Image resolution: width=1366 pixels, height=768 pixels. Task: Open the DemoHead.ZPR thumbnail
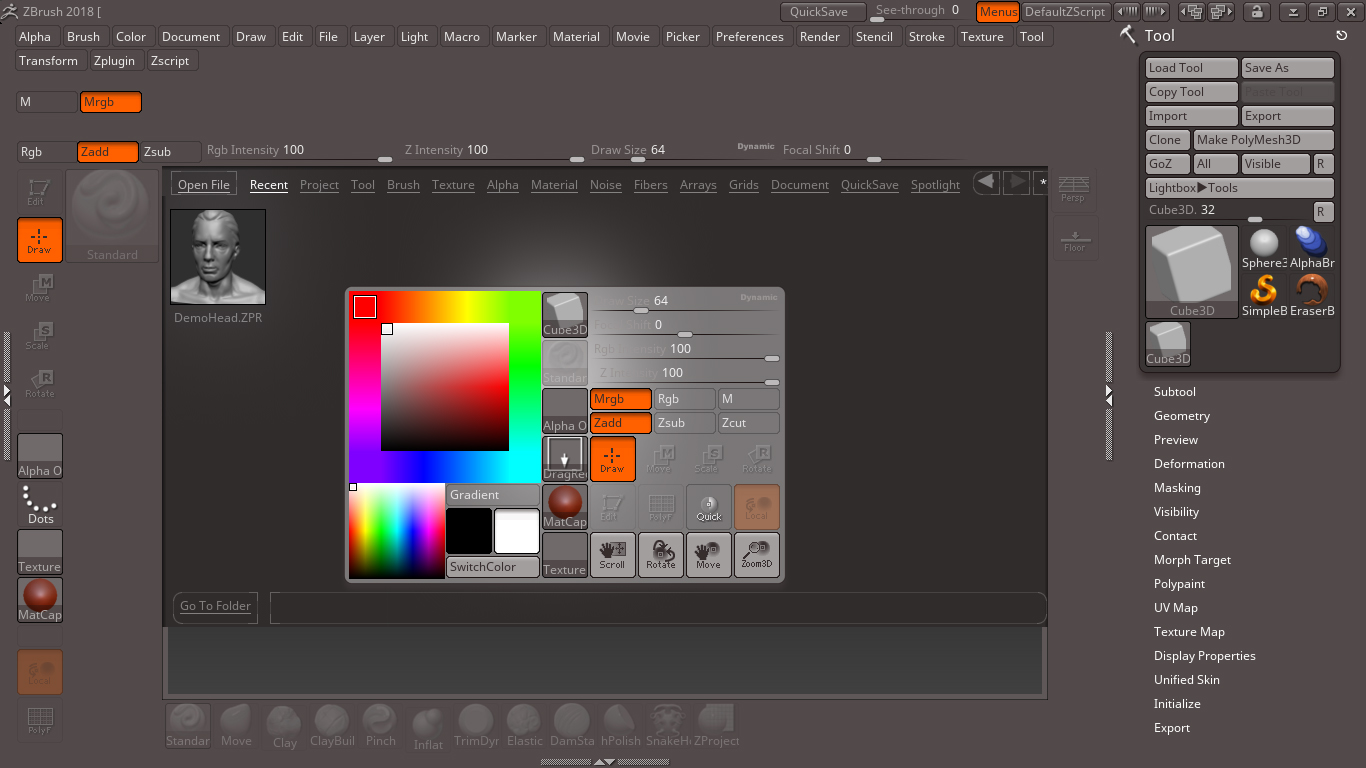(x=218, y=257)
